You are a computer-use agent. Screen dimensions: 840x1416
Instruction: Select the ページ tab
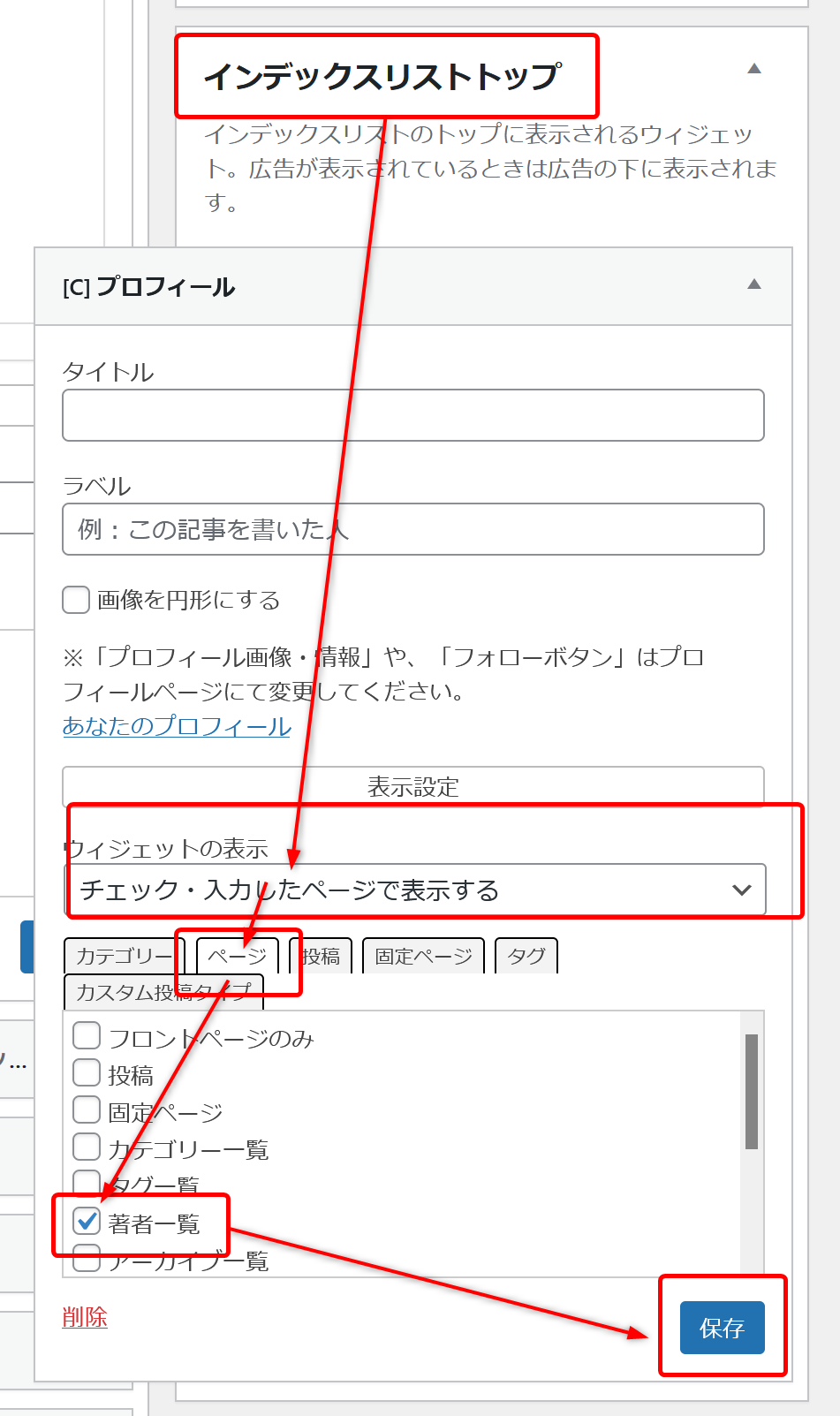(x=237, y=956)
